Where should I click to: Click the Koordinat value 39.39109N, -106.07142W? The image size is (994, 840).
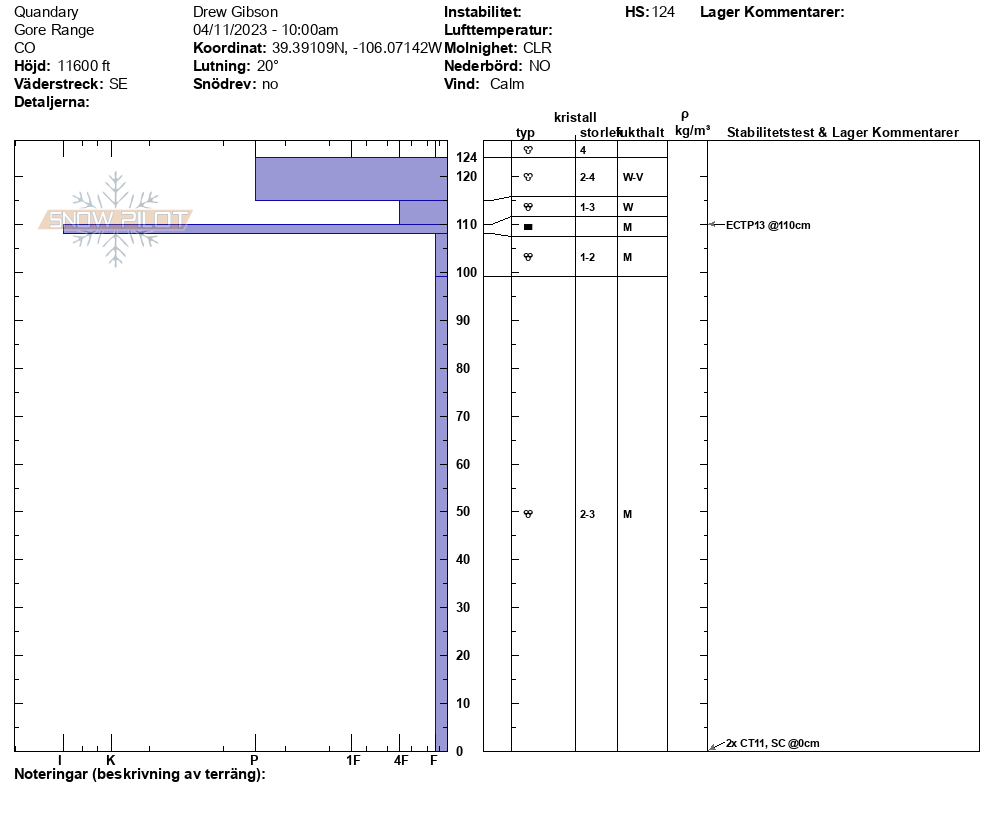coord(356,48)
